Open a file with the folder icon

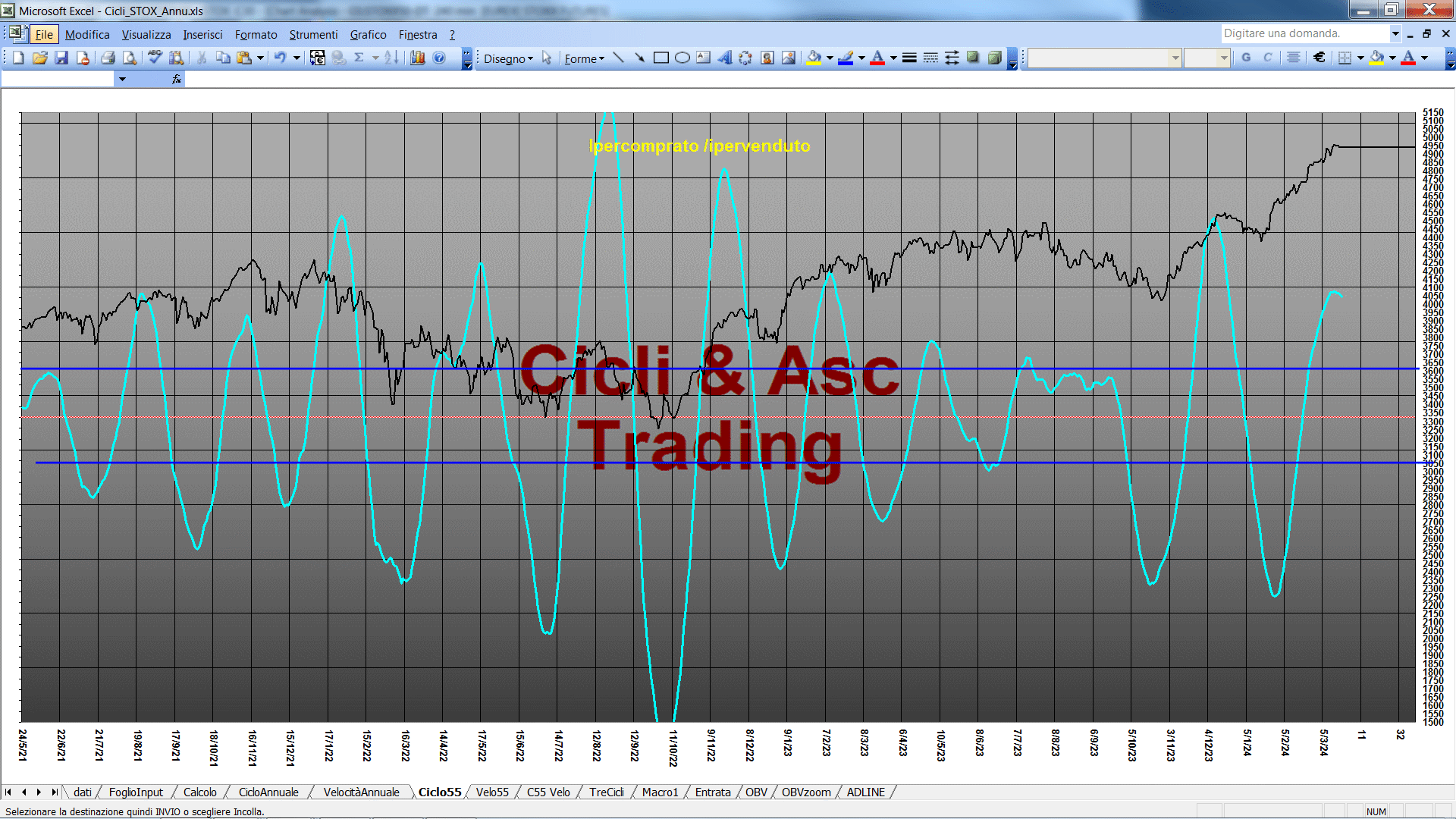40,58
